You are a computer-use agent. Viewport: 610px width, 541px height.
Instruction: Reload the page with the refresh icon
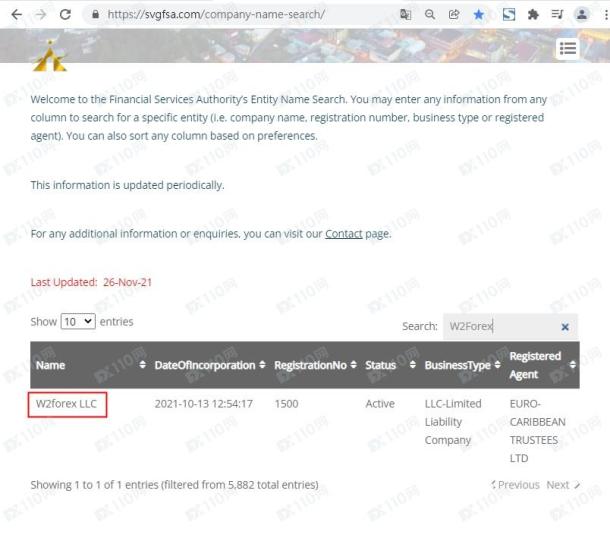65,15
